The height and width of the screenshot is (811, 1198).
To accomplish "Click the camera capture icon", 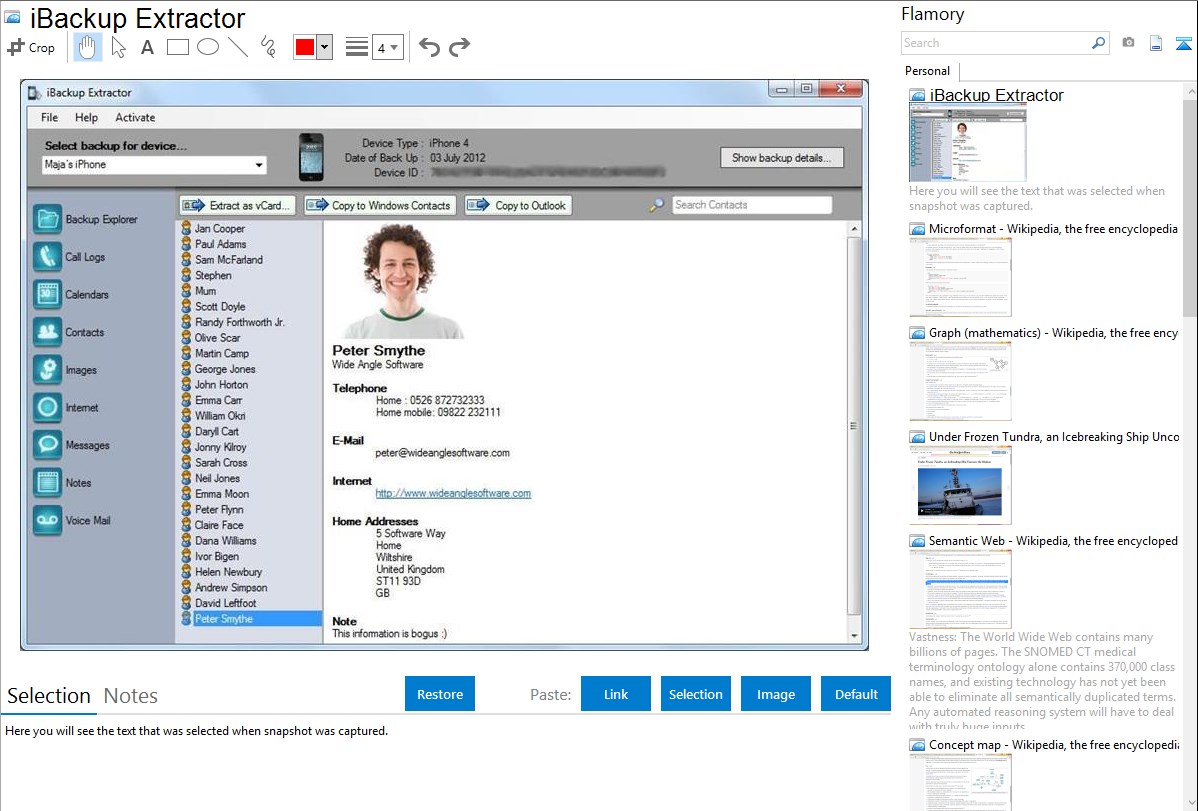I will pos(1128,43).
